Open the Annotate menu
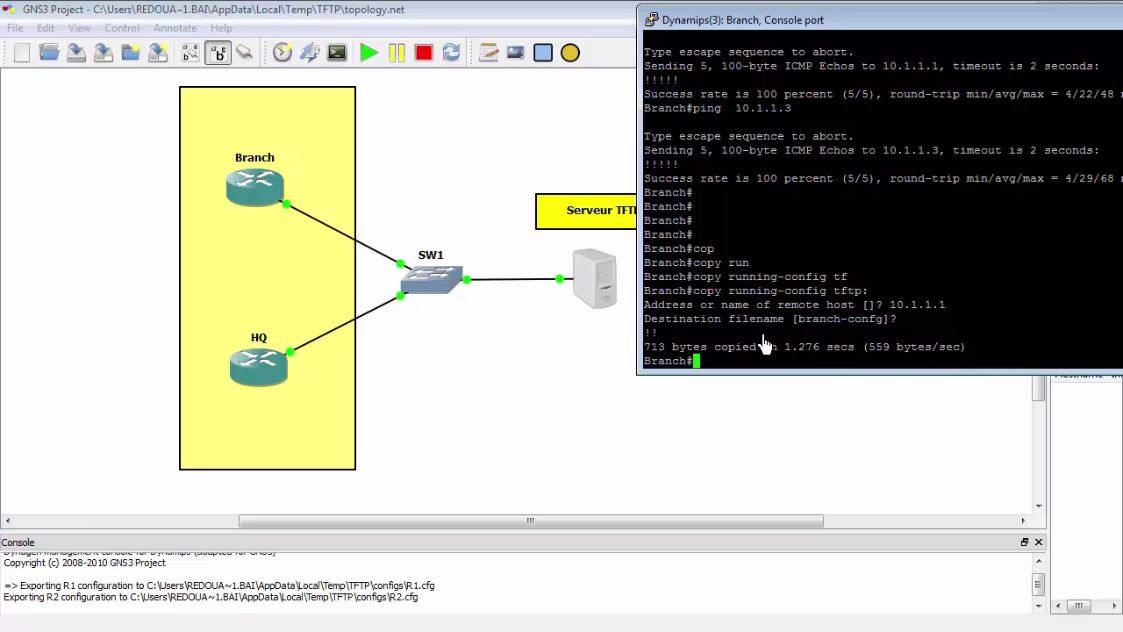The height and width of the screenshot is (632, 1123). (x=175, y=28)
